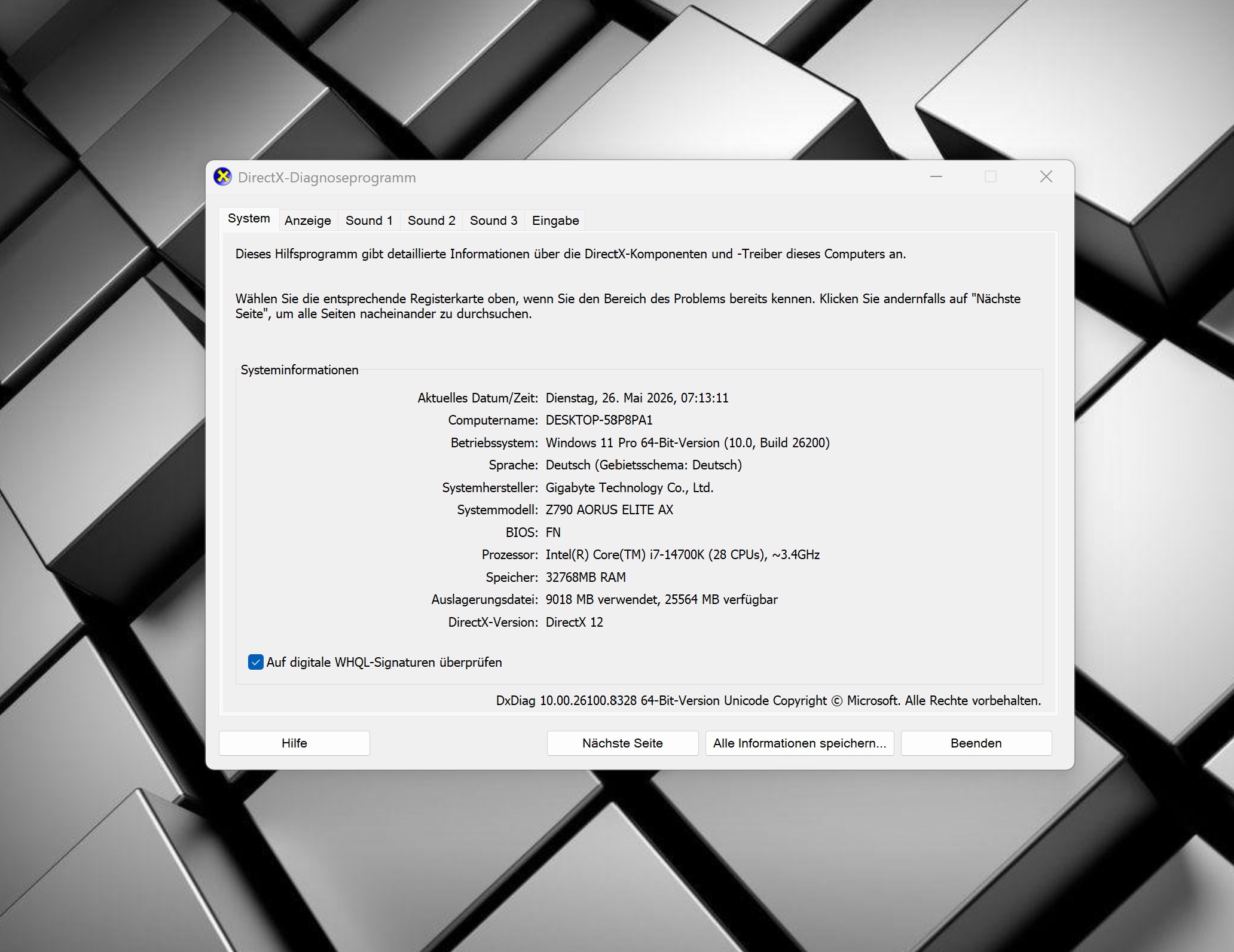Select the manufacturer Gigabyte Technology Co., Ltd.
The height and width of the screenshot is (952, 1234).
(x=630, y=488)
